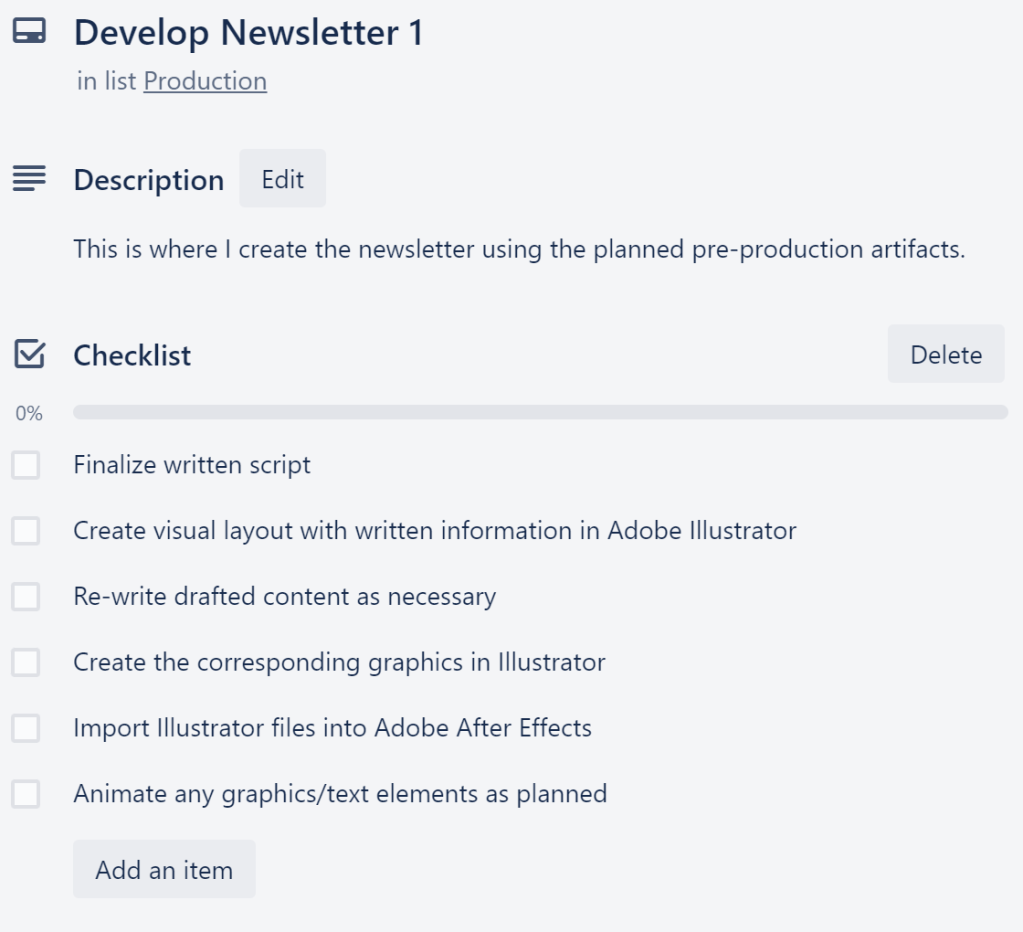Toggle Import Illustrator files checkbox
Screen dimensions: 1023x932
coord(26,728)
